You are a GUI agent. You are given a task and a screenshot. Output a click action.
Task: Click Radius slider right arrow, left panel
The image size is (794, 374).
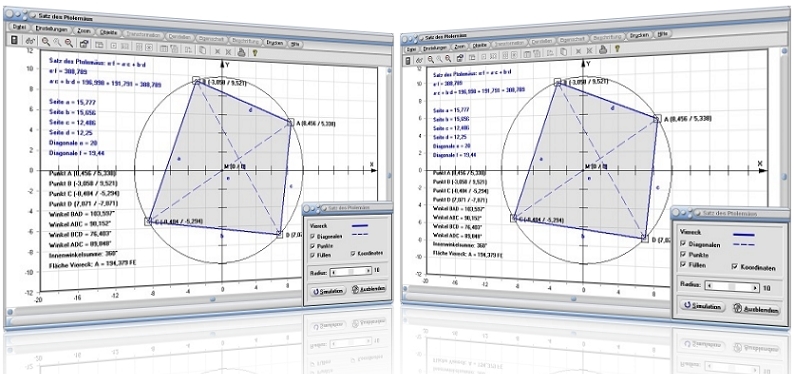coord(368,271)
